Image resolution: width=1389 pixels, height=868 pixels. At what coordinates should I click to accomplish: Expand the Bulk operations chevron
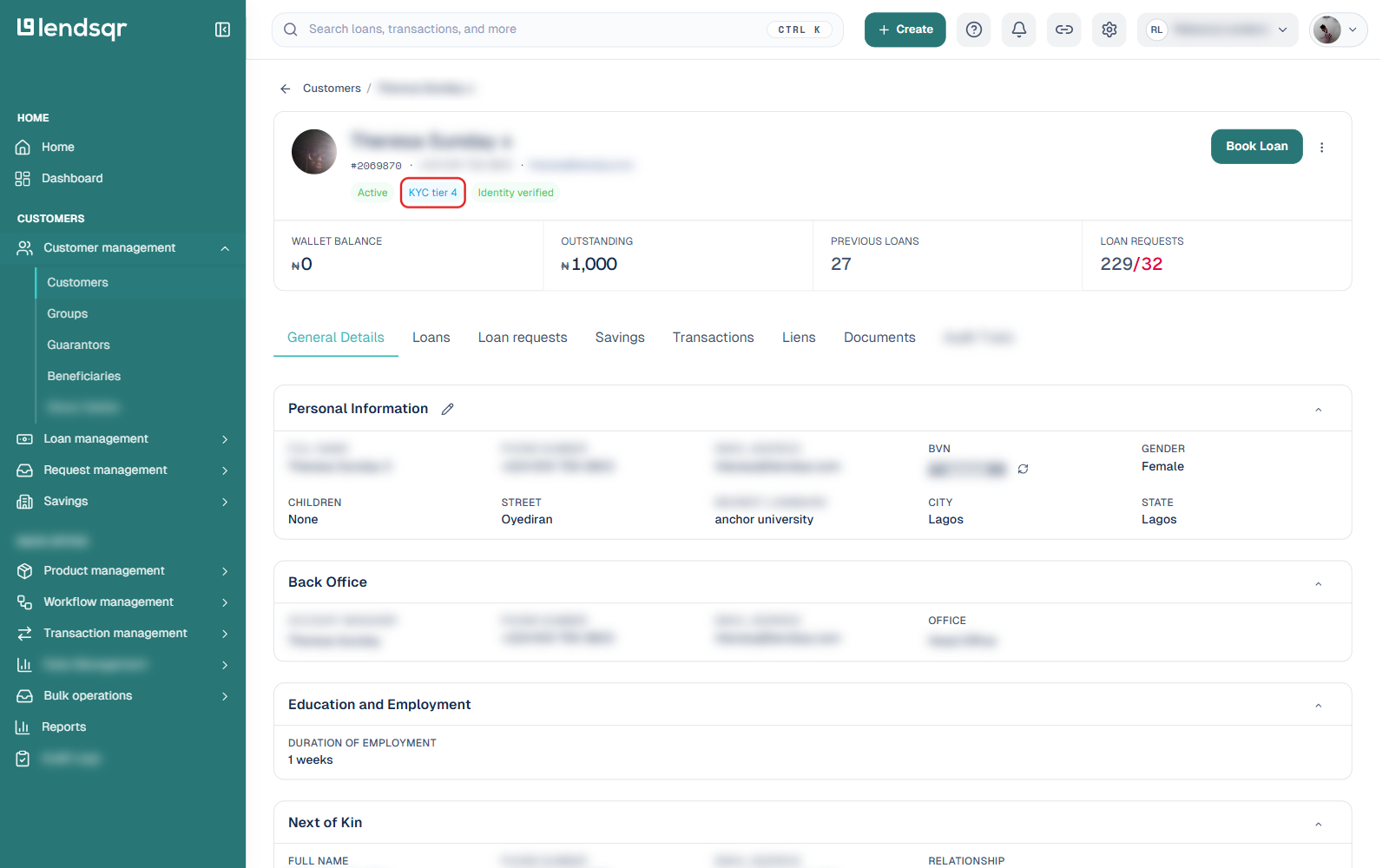[x=225, y=696]
